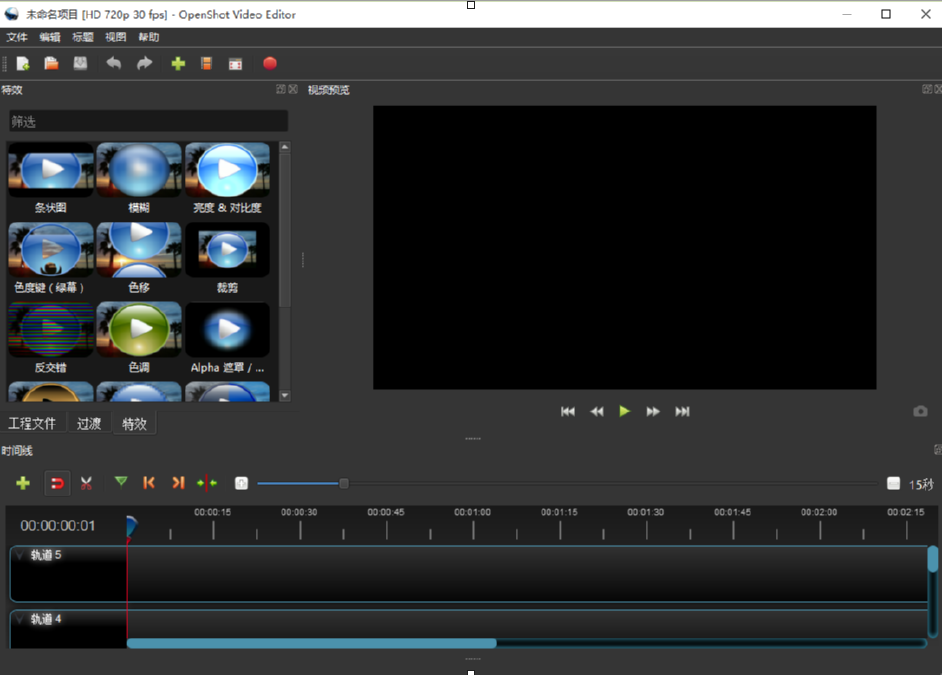Click the red Export Video button
The image size is (942, 675).
coord(269,64)
